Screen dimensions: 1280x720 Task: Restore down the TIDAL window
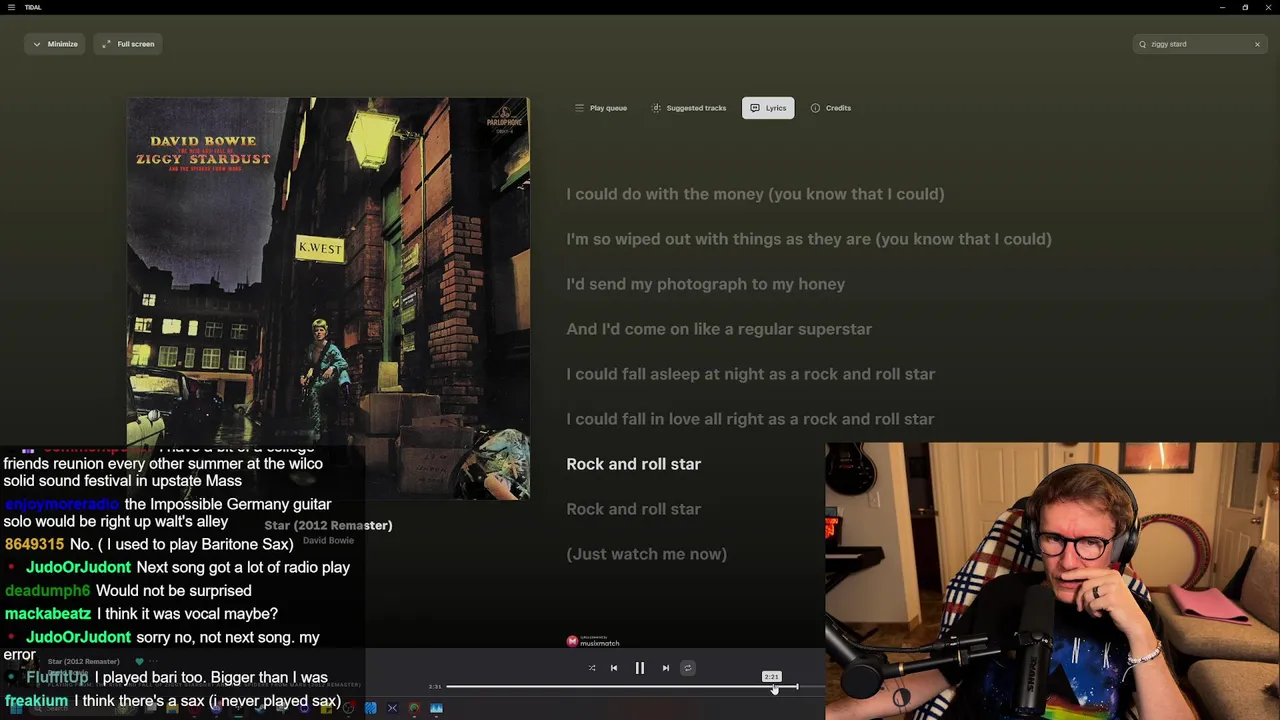coord(1245,7)
